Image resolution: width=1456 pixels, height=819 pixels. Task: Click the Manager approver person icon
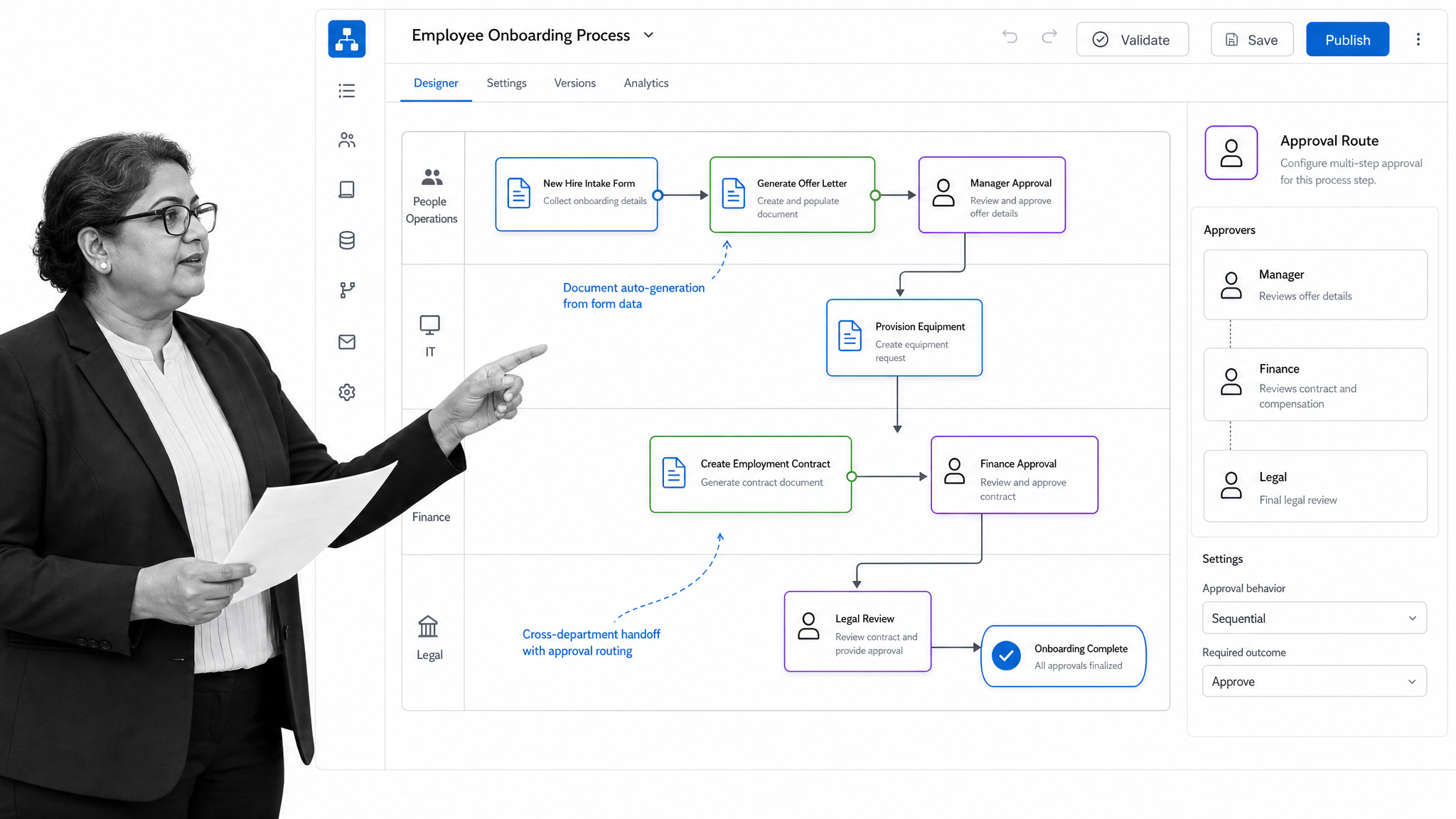1231,285
